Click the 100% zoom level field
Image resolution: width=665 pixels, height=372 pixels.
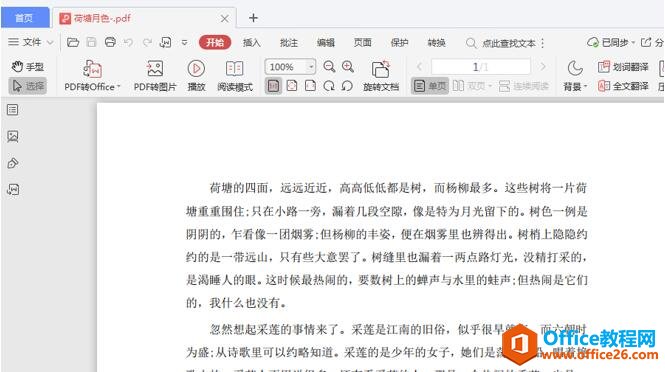click(x=286, y=67)
